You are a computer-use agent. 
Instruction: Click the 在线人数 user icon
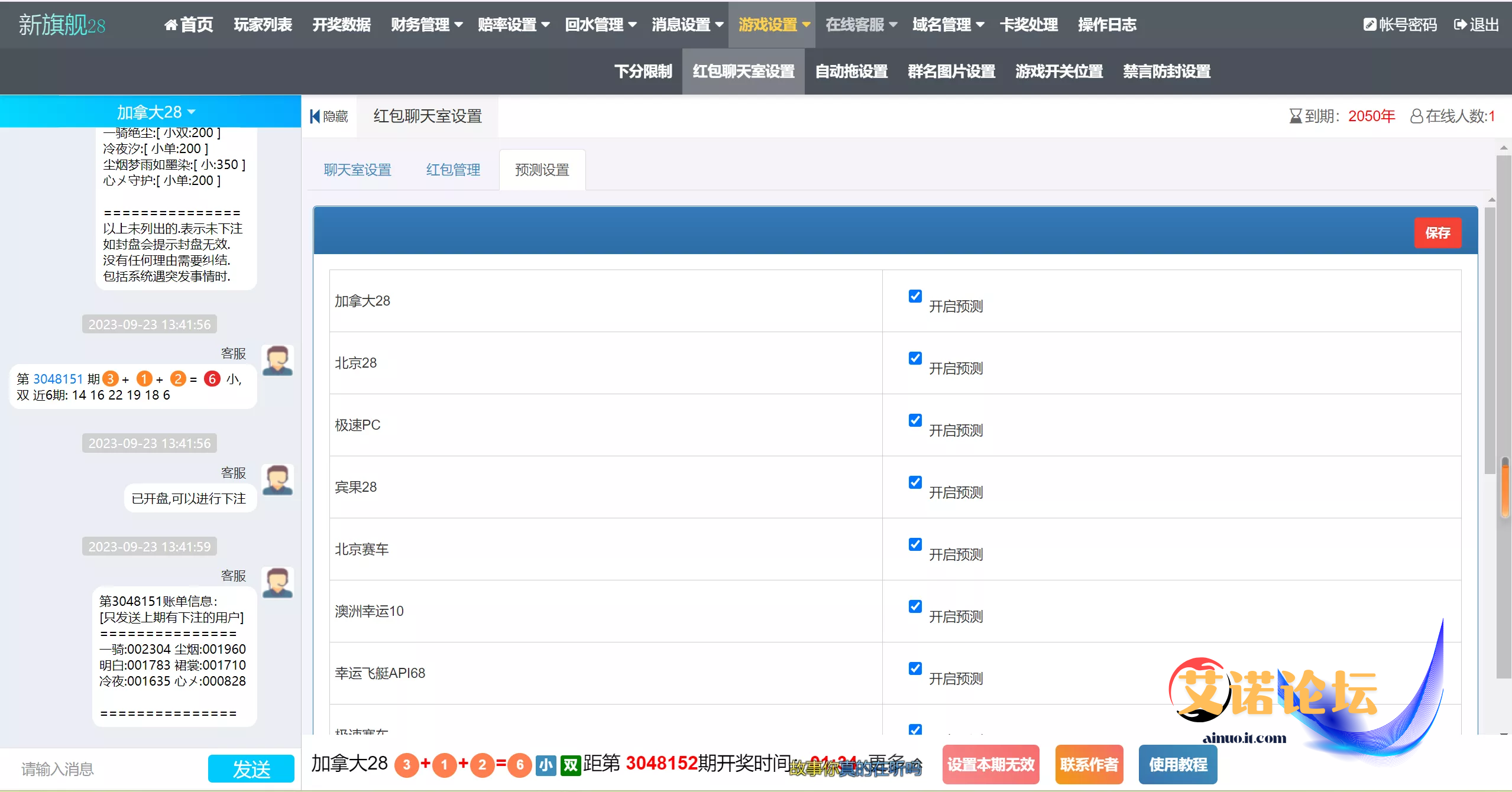coord(1416,116)
